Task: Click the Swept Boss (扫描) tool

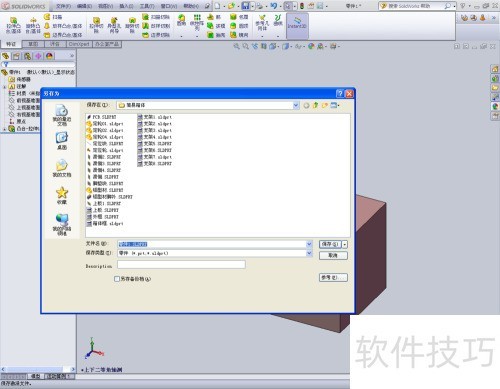Action: 53,17
